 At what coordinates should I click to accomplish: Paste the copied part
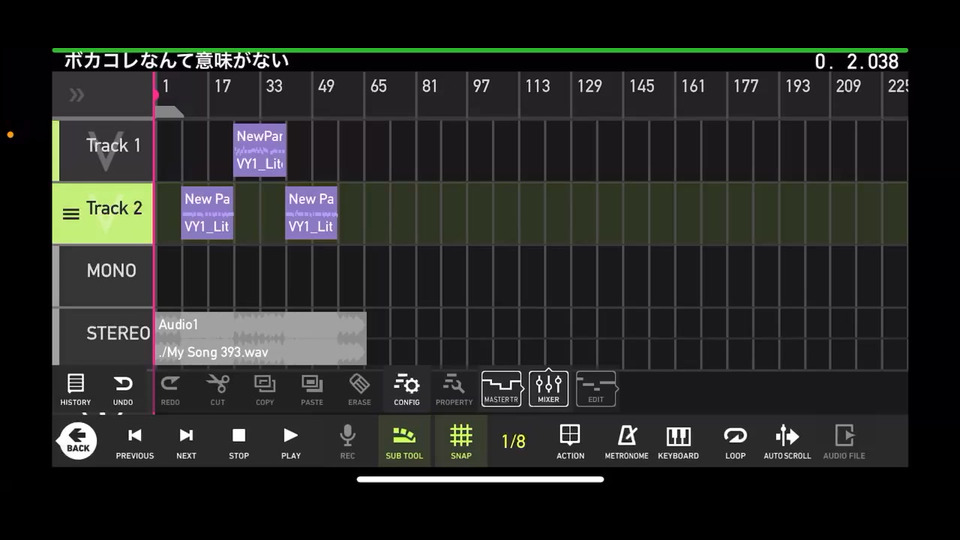(x=312, y=389)
